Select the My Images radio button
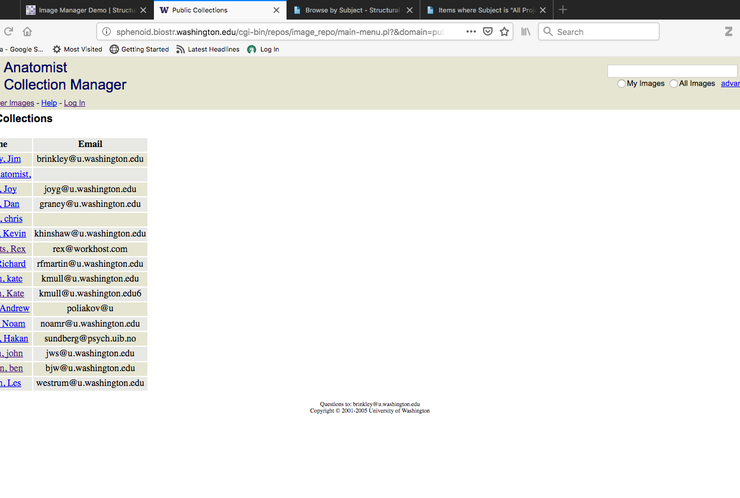740x498 pixels. [621, 84]
